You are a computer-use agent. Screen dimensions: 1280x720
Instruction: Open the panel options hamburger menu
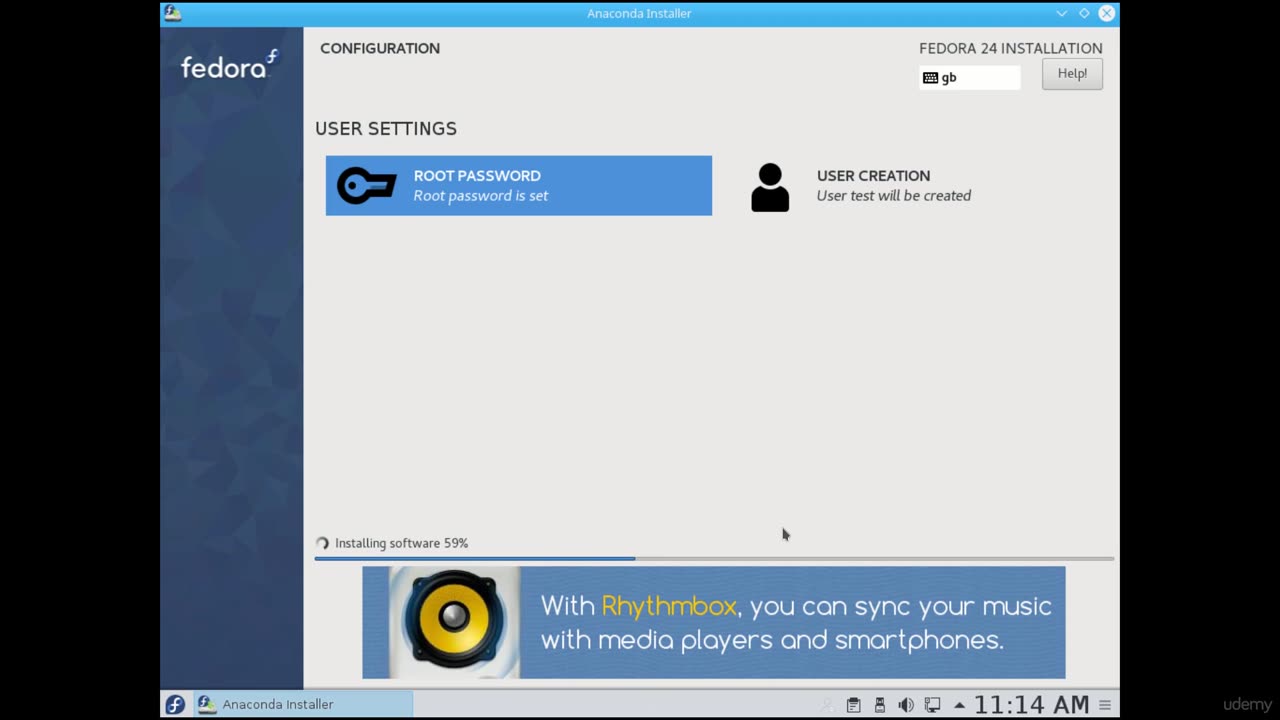[1105, 705]
